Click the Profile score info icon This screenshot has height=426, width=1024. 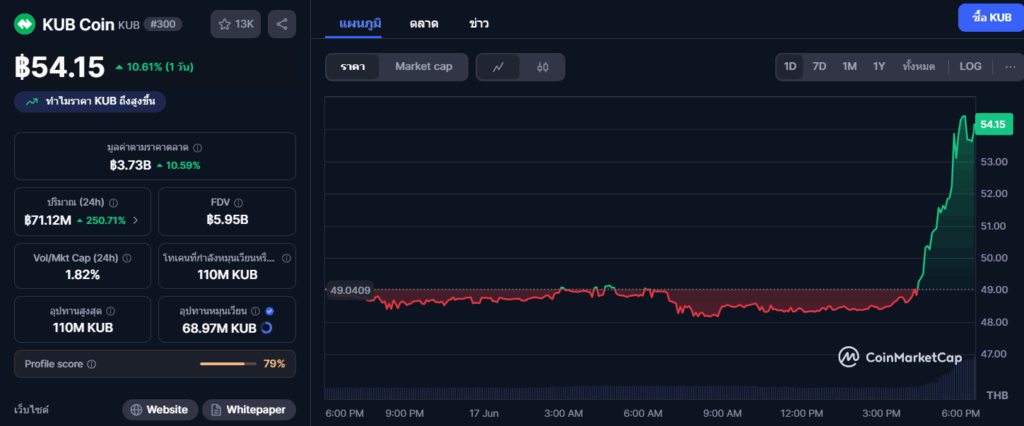pos(92,364)
